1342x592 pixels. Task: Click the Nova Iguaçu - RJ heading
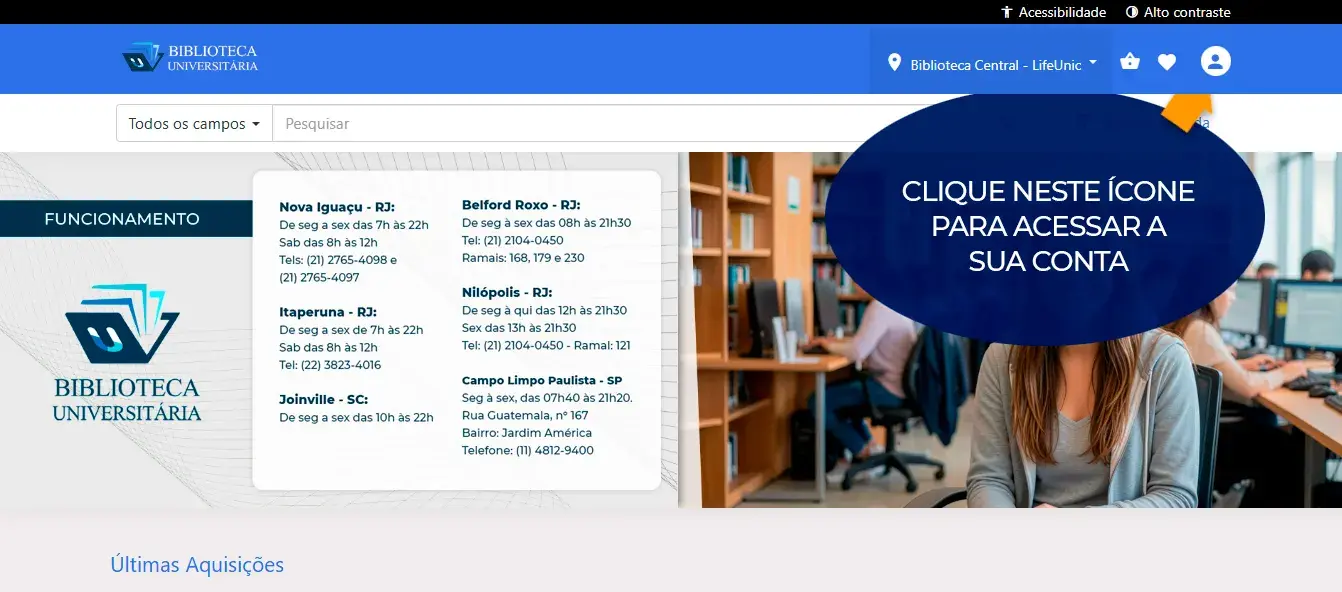pyautogui.click(x=337, y=207)
